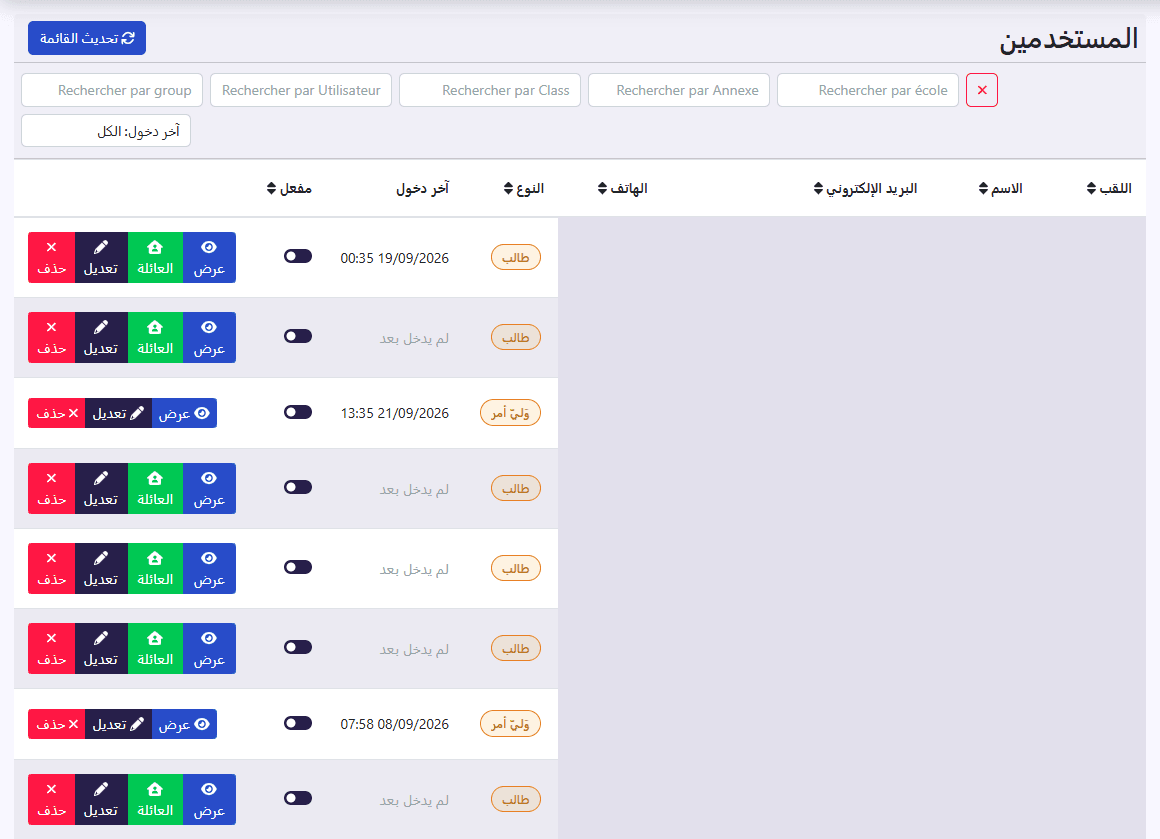
Task: Open the Rechercher par école filter
Action: (868, 90)
